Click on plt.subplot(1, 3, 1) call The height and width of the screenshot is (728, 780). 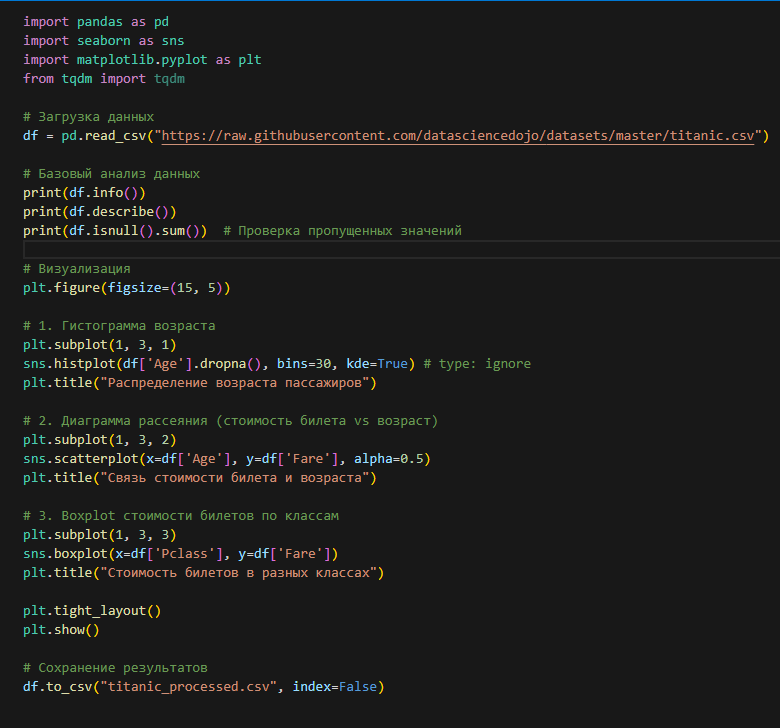[x=100, y=345]
